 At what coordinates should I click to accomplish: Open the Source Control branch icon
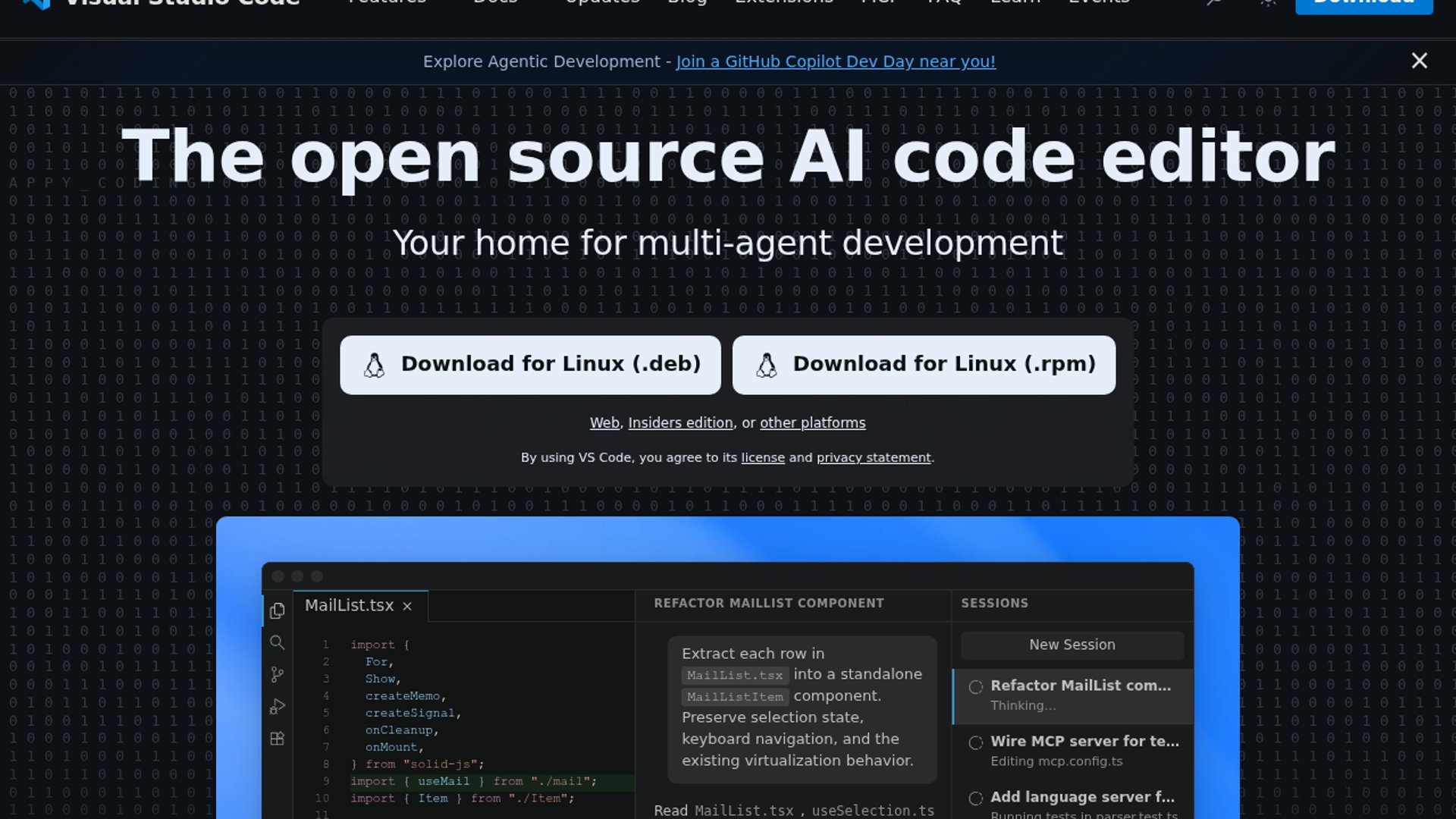coord(278,674)
